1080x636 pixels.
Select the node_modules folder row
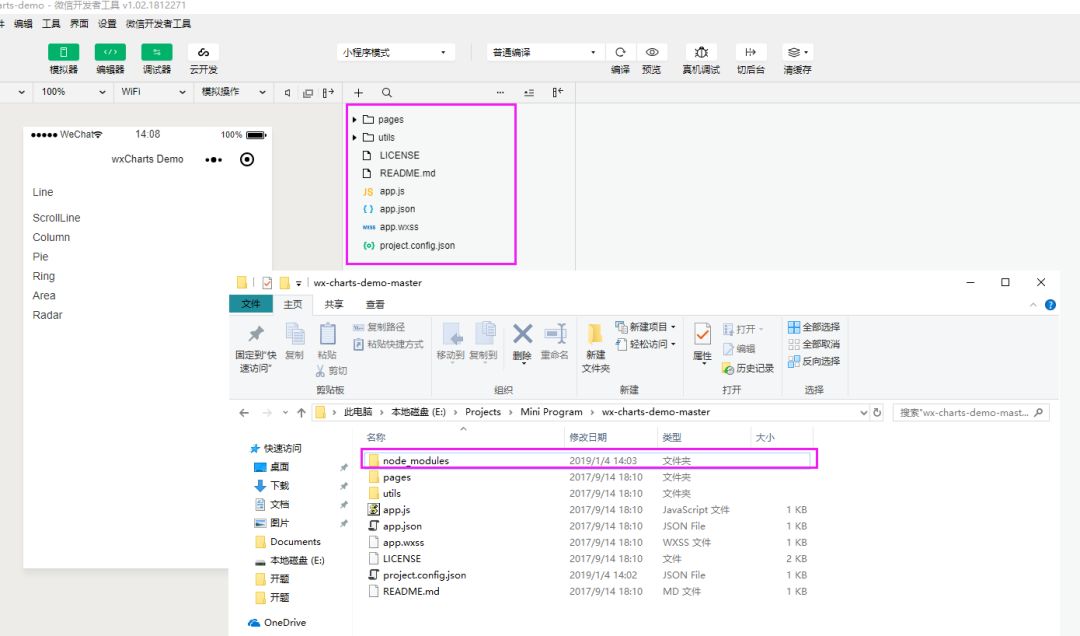(589, 460)
